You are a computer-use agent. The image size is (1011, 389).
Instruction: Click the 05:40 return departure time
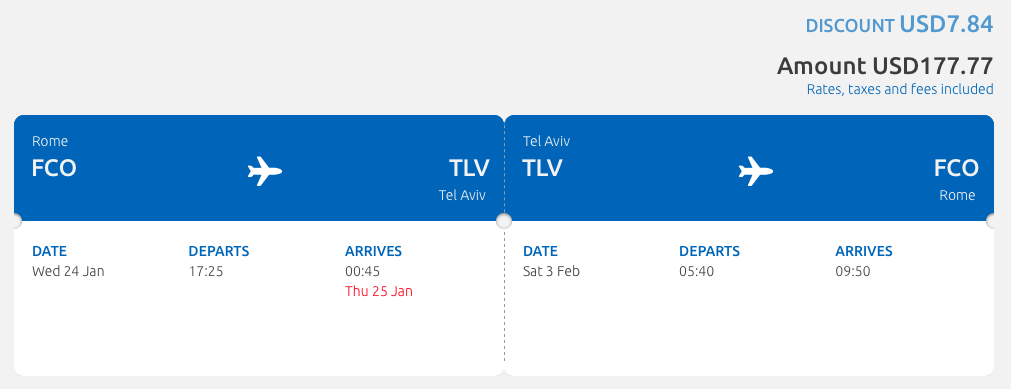[696, 272]
